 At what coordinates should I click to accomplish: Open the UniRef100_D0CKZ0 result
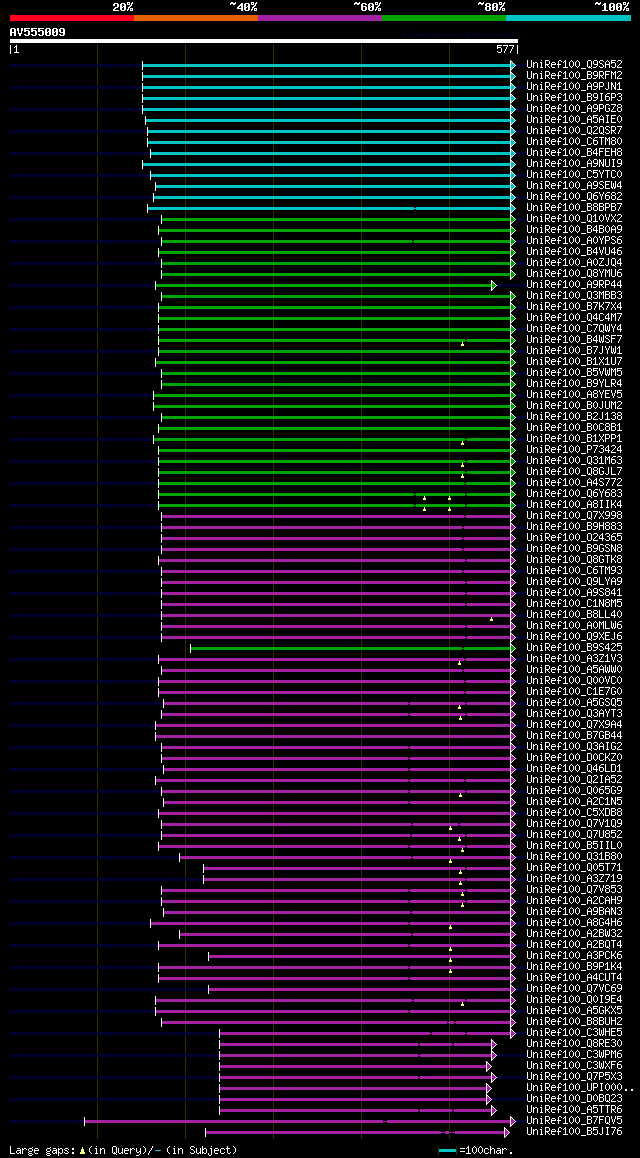click(574, 758)
